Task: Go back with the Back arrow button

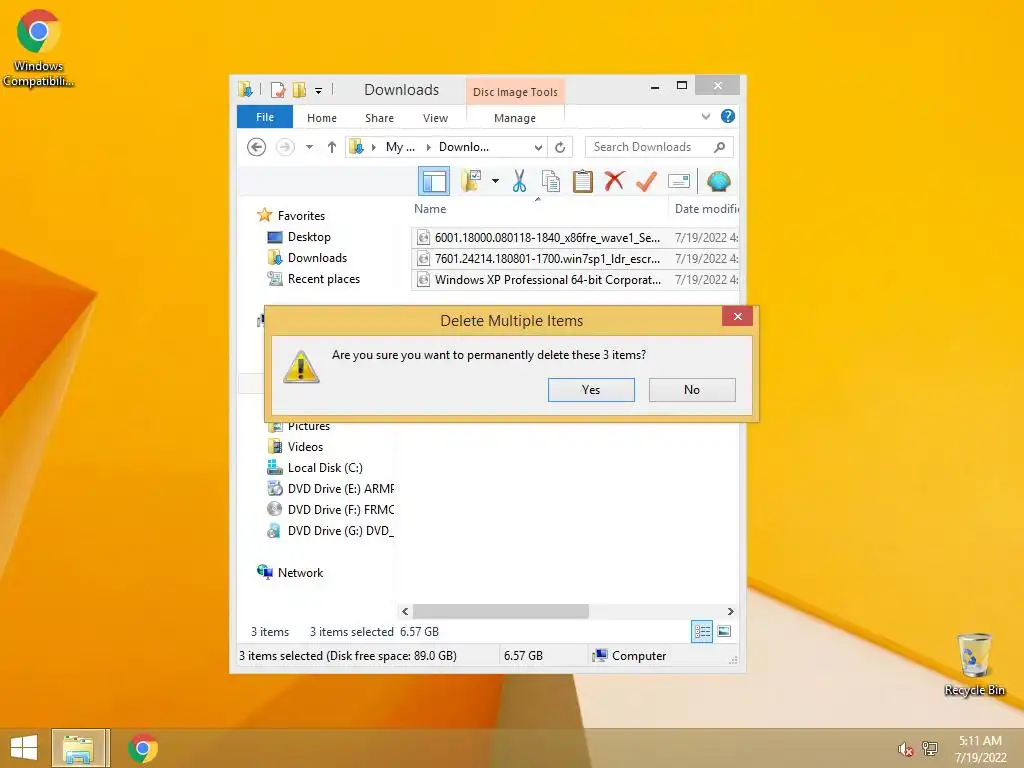Action: (x=257, y=147)
